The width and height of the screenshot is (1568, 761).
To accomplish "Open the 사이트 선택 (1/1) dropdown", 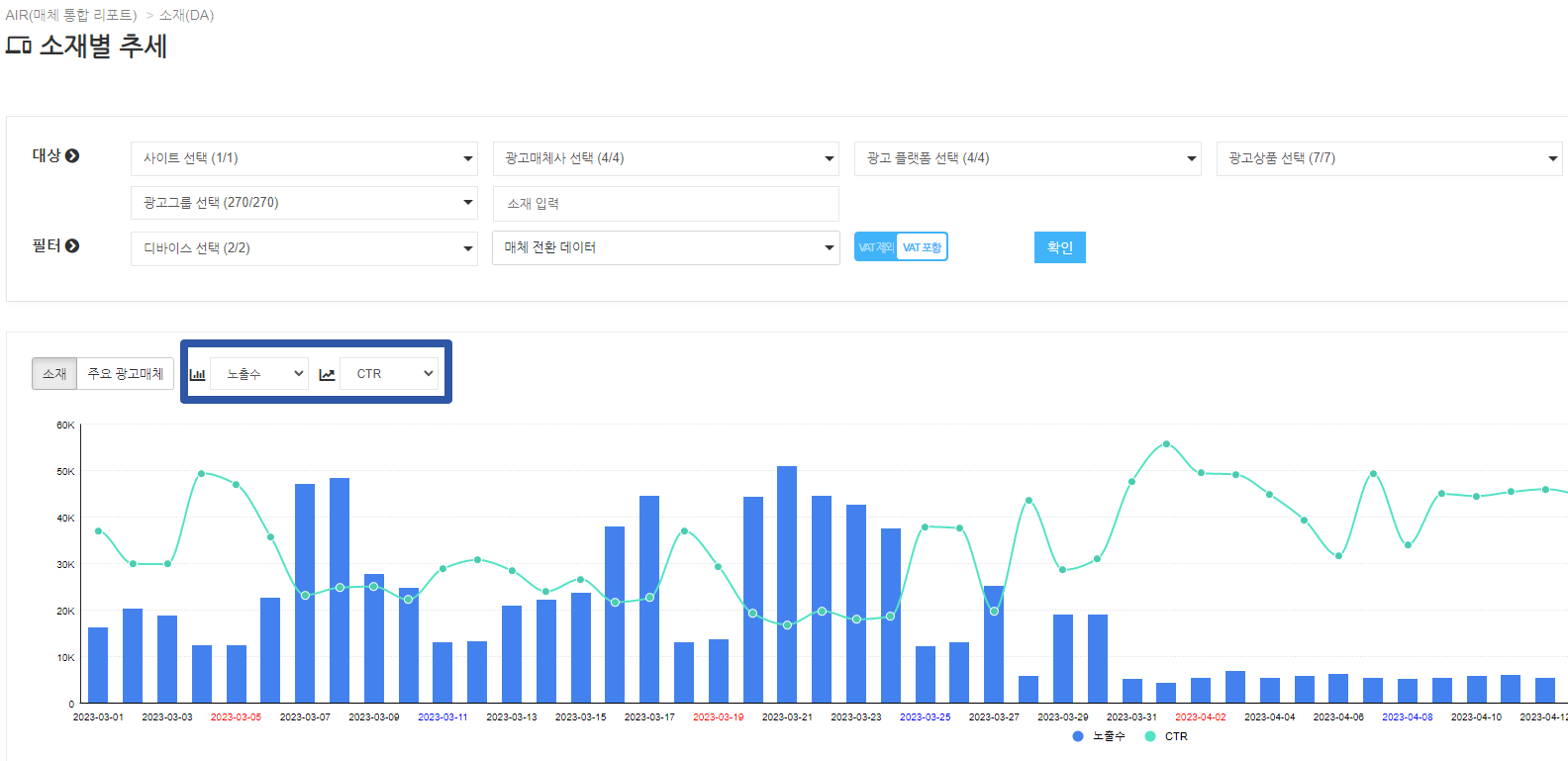I will pos(304,158).
